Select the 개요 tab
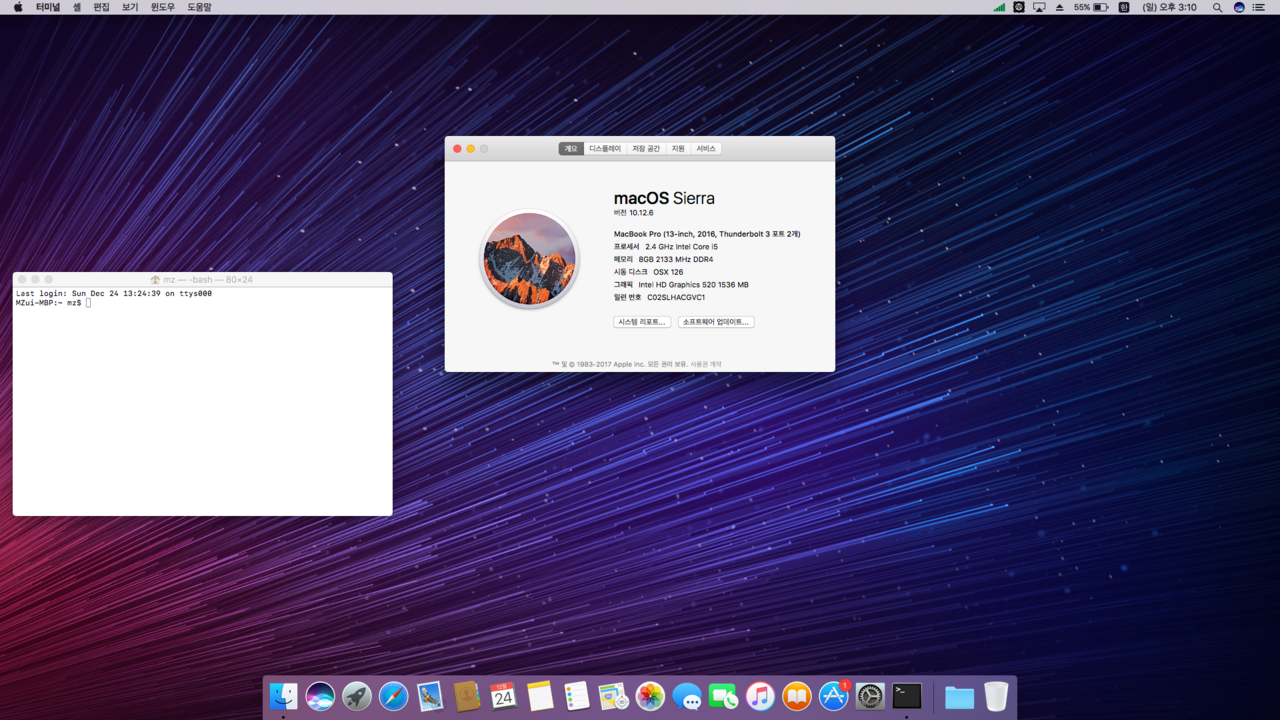 (571, 149)
